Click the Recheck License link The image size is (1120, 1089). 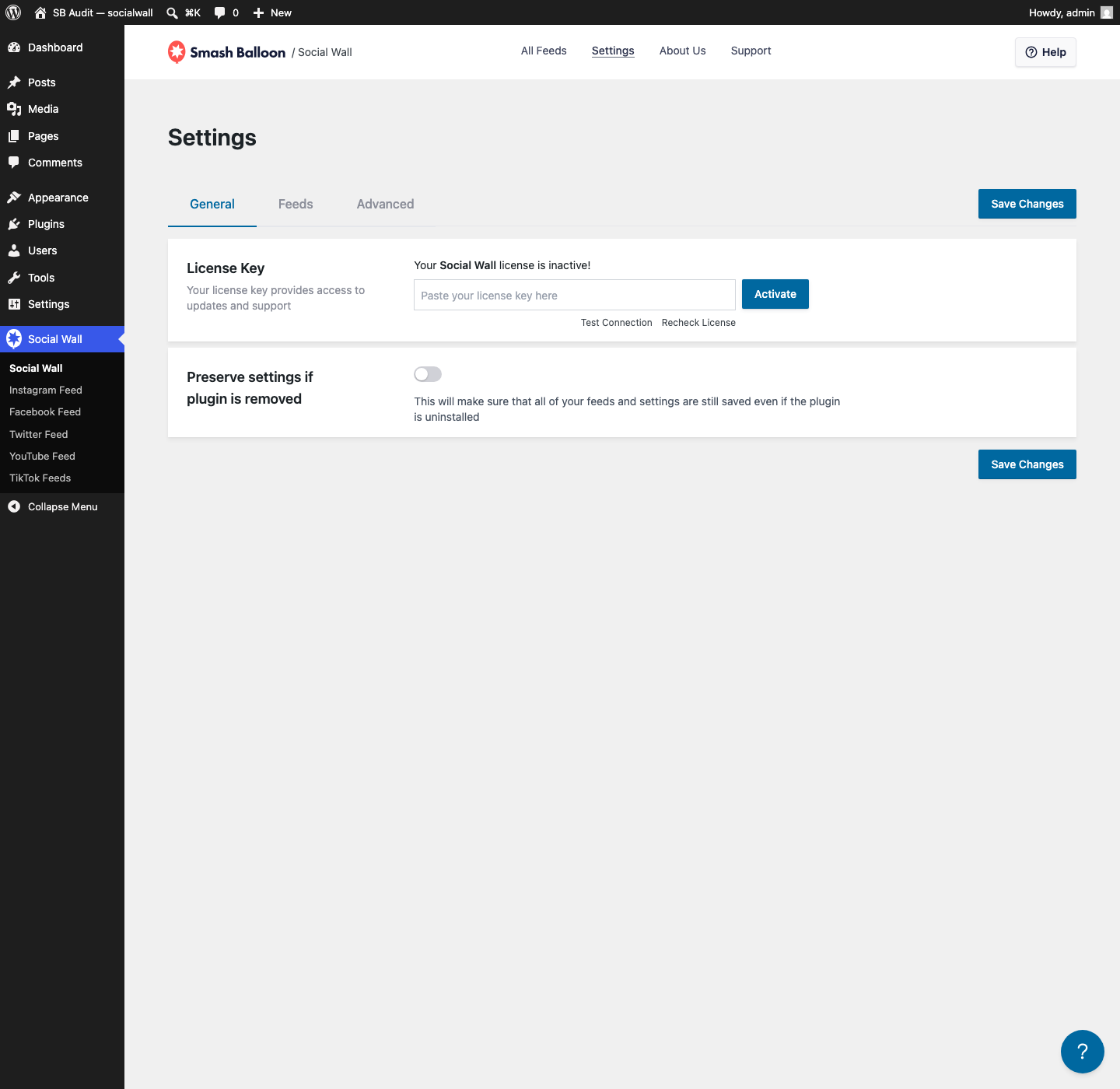pyautogui.click(x=698, y=323)
